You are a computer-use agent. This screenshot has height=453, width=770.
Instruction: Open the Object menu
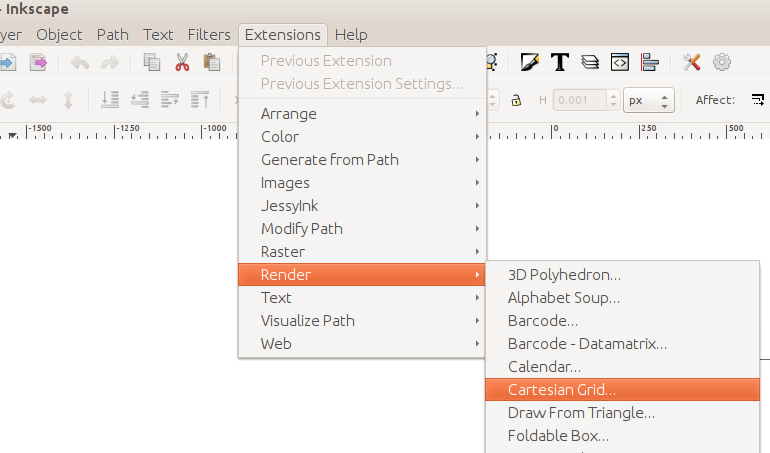coord(59,35)
